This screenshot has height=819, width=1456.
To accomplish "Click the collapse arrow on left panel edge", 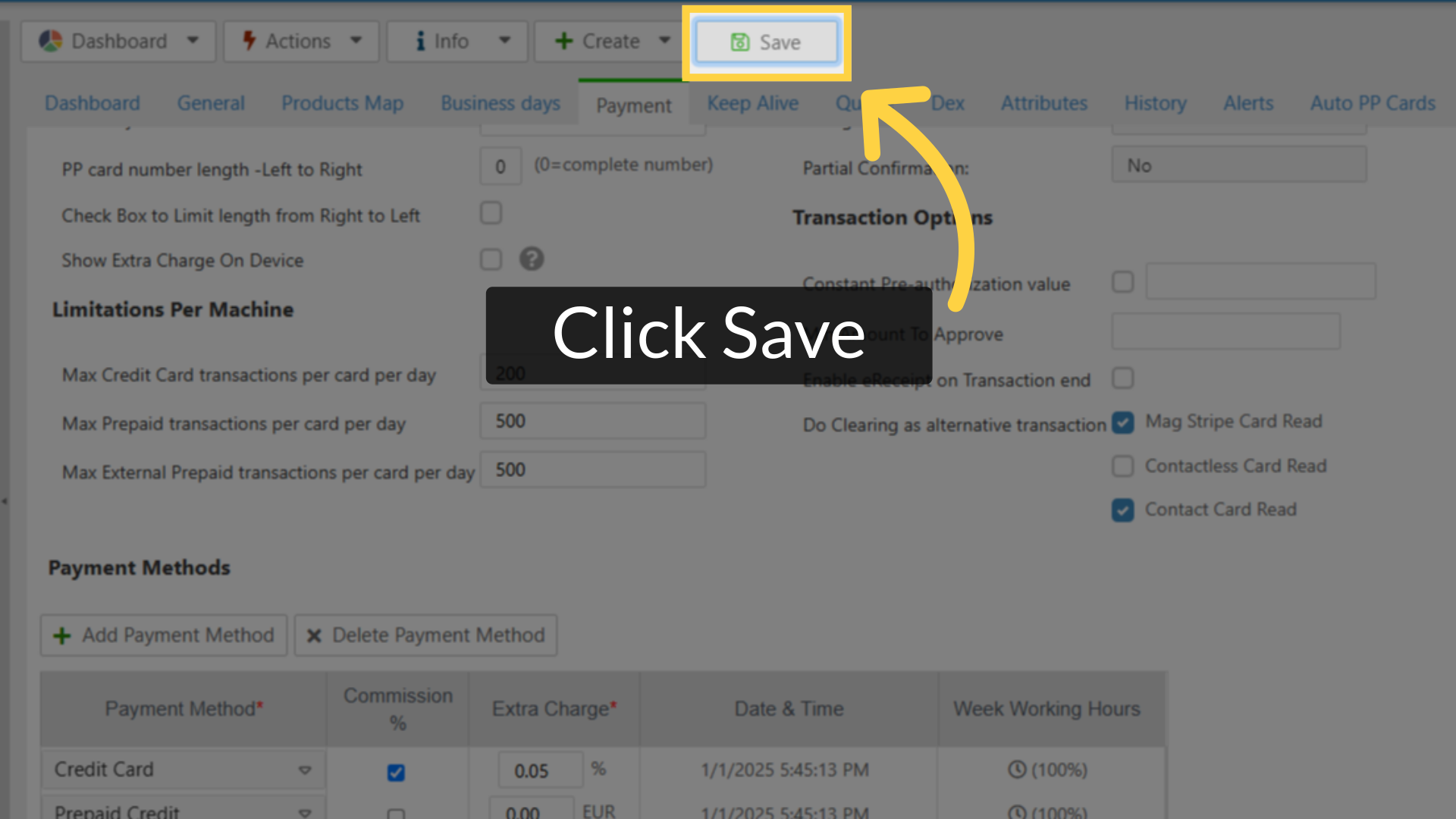I will coord(5,501).
